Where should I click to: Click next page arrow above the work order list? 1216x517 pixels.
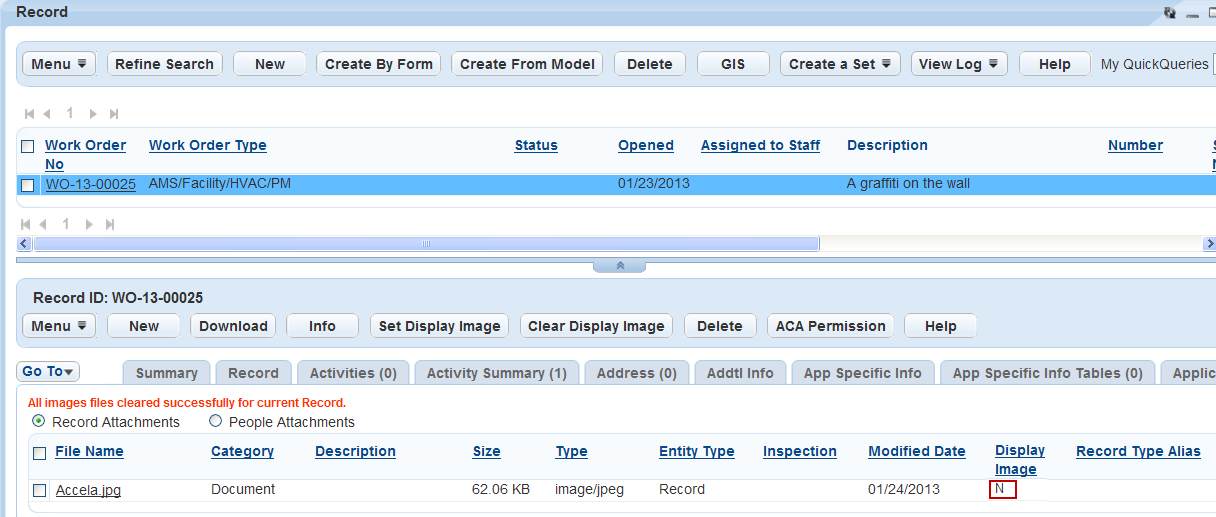[93, 114]
